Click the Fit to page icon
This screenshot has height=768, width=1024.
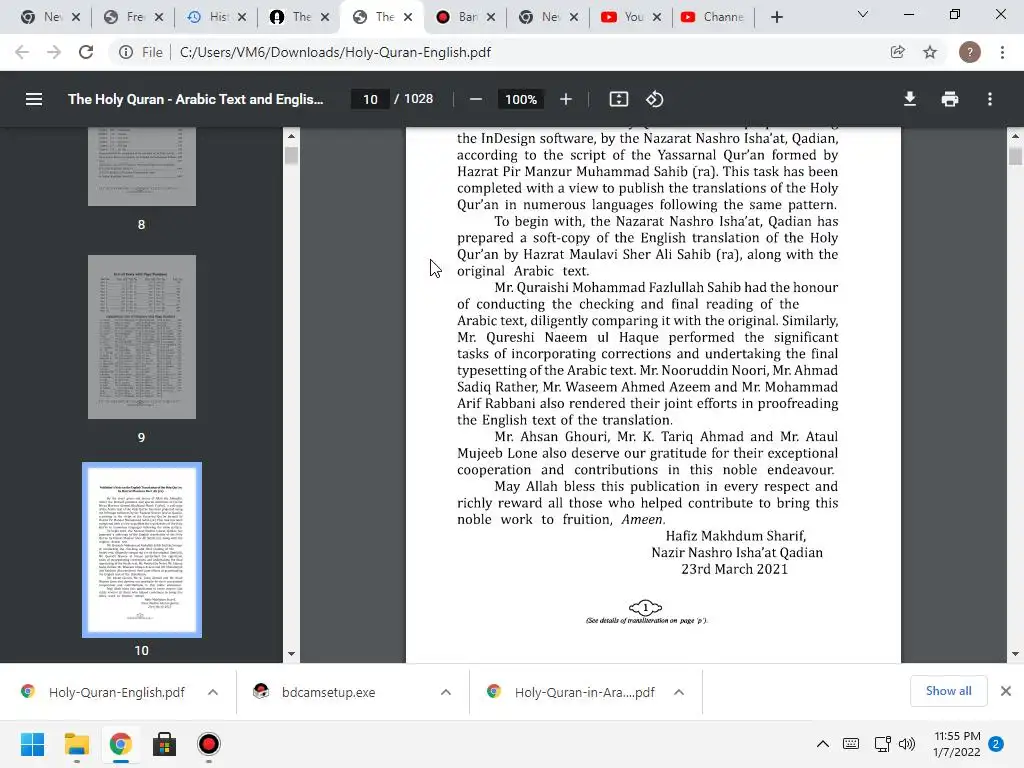pyautogui.click(x=618, y=99)
